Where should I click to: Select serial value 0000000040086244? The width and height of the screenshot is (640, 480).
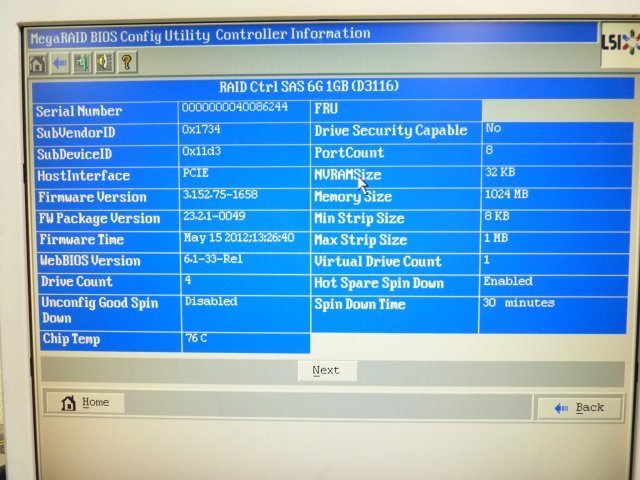pyautogui.click(x=235, y=107)
